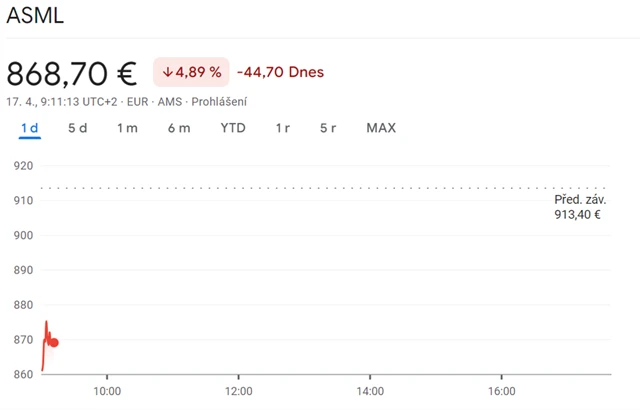Click the ASML stock title
Screen dimensions: 640x410
click(x=35, y=16)
